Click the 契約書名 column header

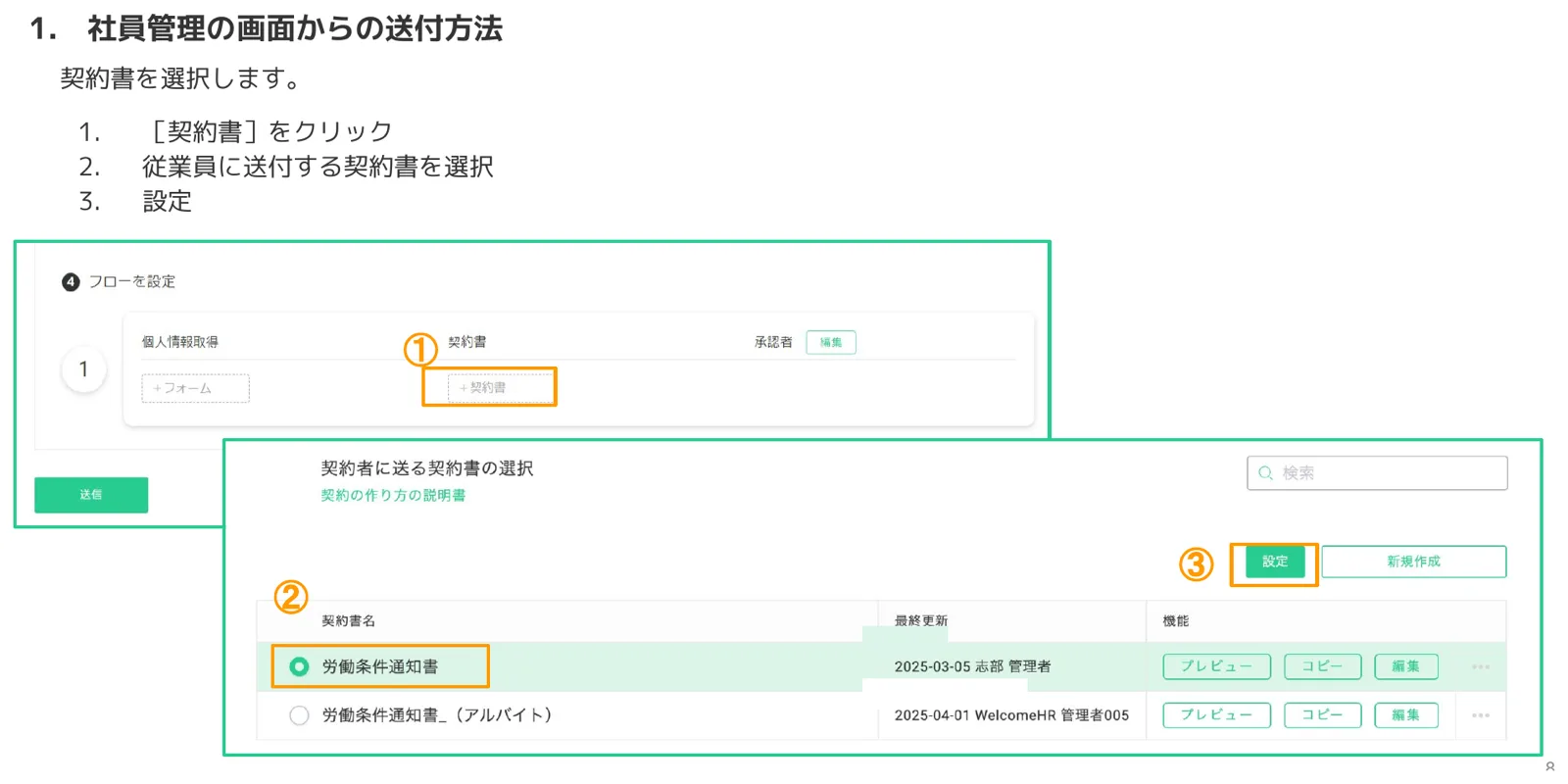pos(348,621)
